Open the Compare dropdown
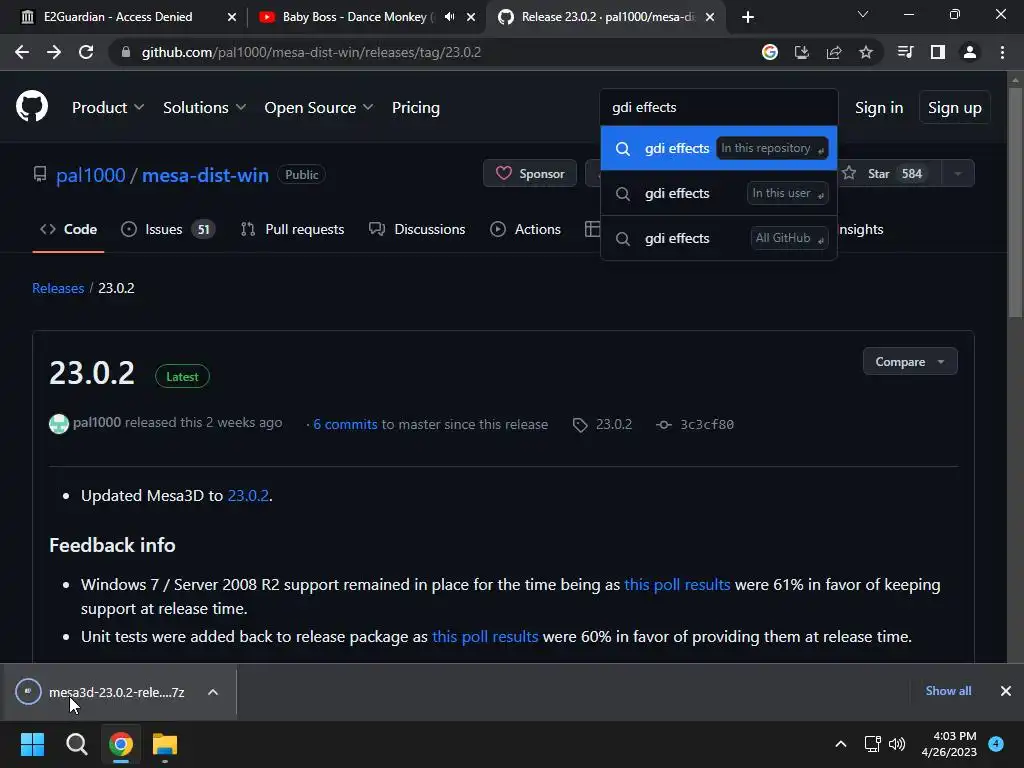 coord(910,362)
